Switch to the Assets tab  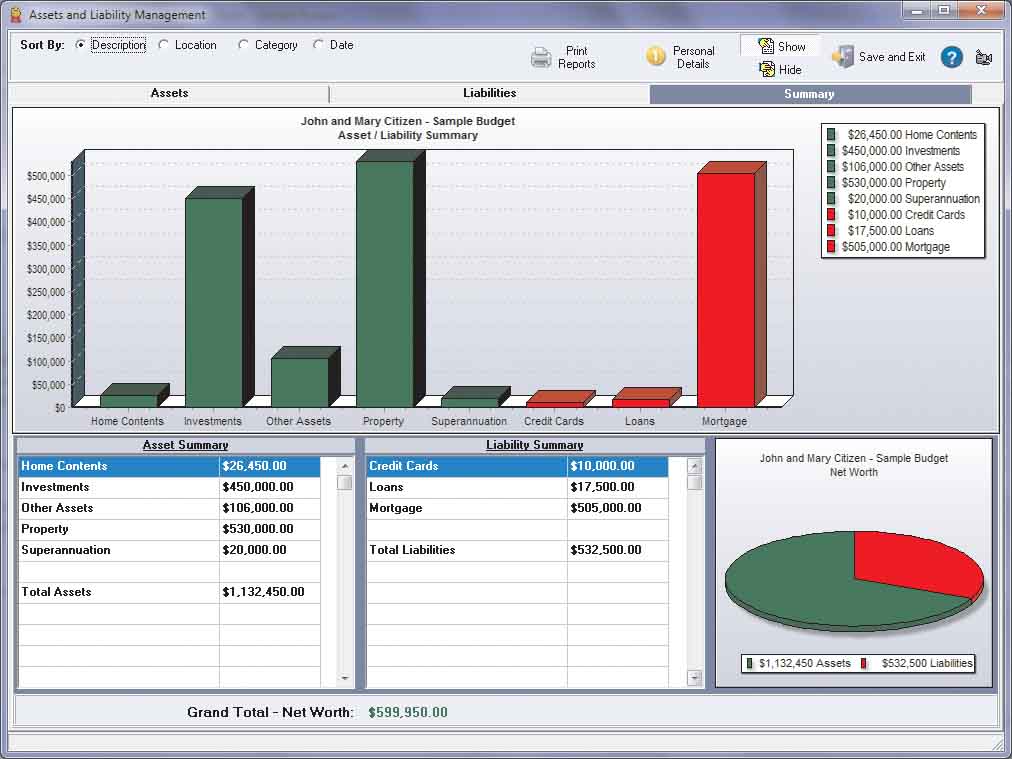(x=169, y=94)
